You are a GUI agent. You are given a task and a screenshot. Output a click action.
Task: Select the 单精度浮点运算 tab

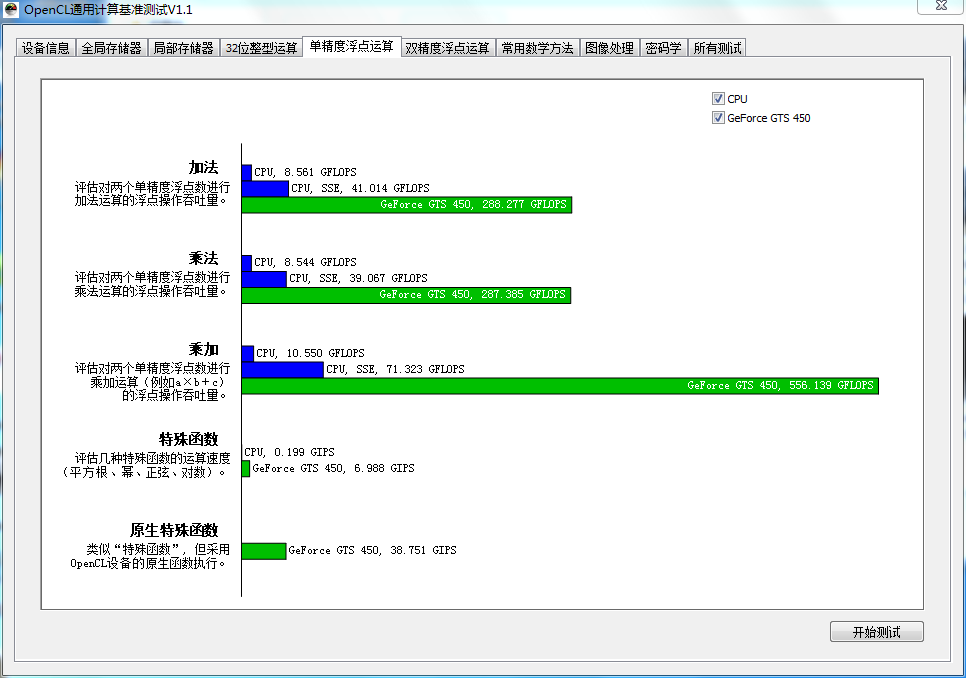tap(352, 46)
